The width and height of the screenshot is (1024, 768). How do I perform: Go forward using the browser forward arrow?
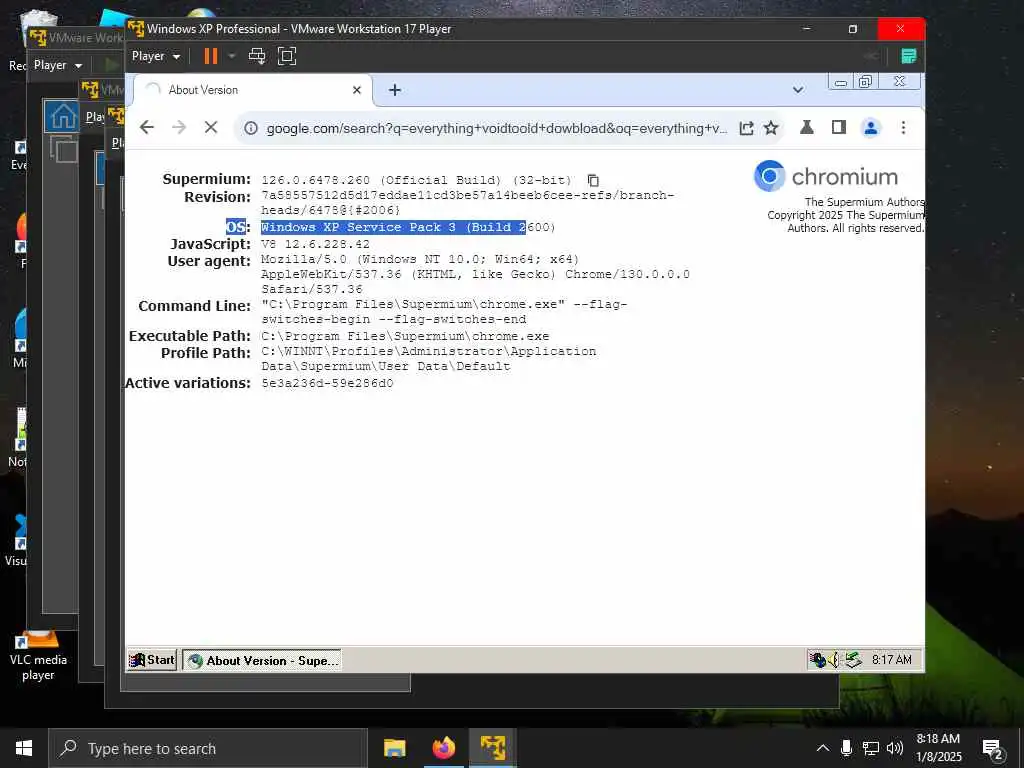(x=179, y=127)
